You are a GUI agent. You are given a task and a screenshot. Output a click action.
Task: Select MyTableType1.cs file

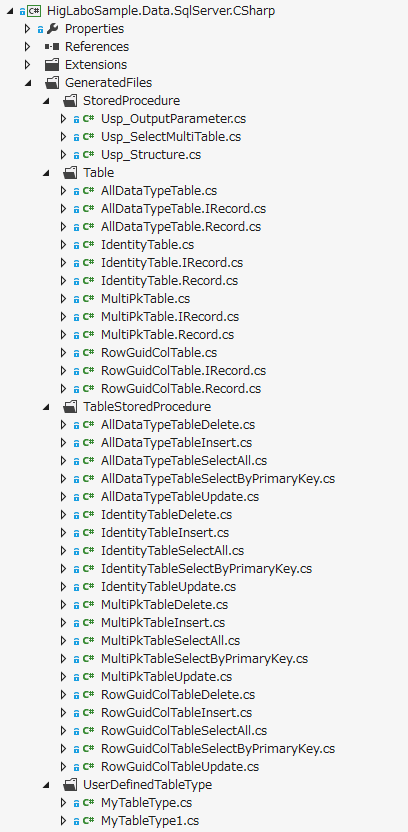coord(150,820)
